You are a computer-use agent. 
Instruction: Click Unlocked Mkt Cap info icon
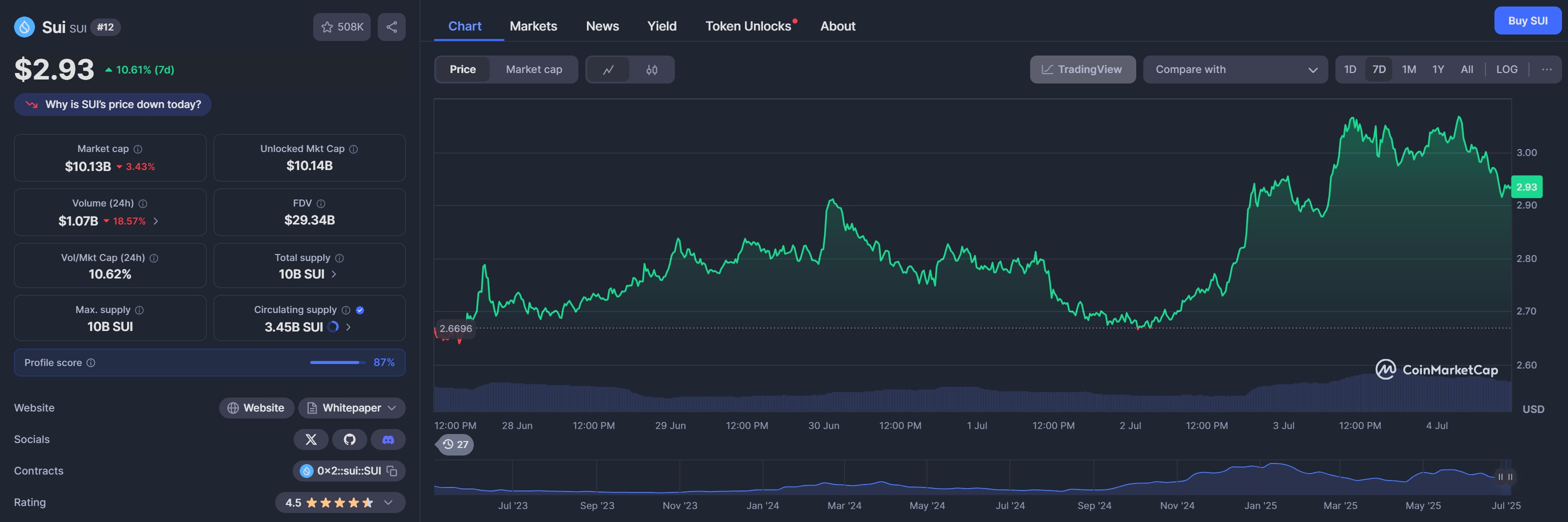(354, 149)
